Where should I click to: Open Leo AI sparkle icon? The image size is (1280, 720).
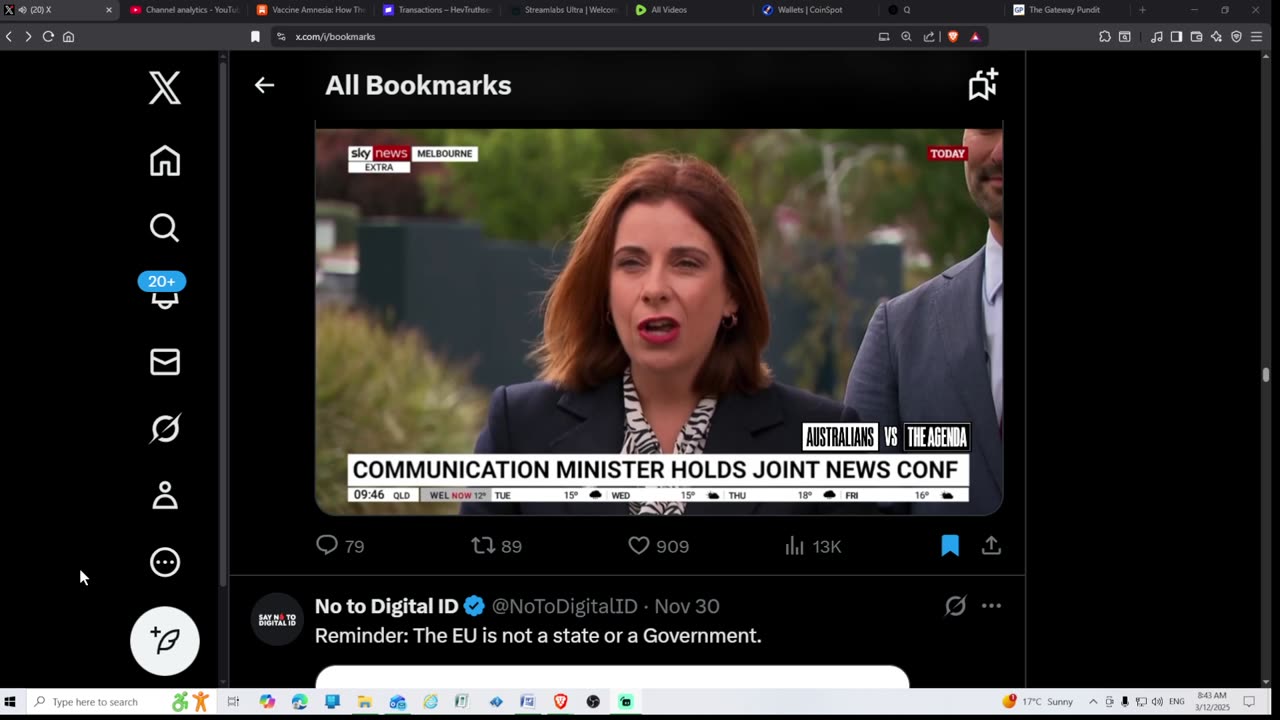(1216, 36)
